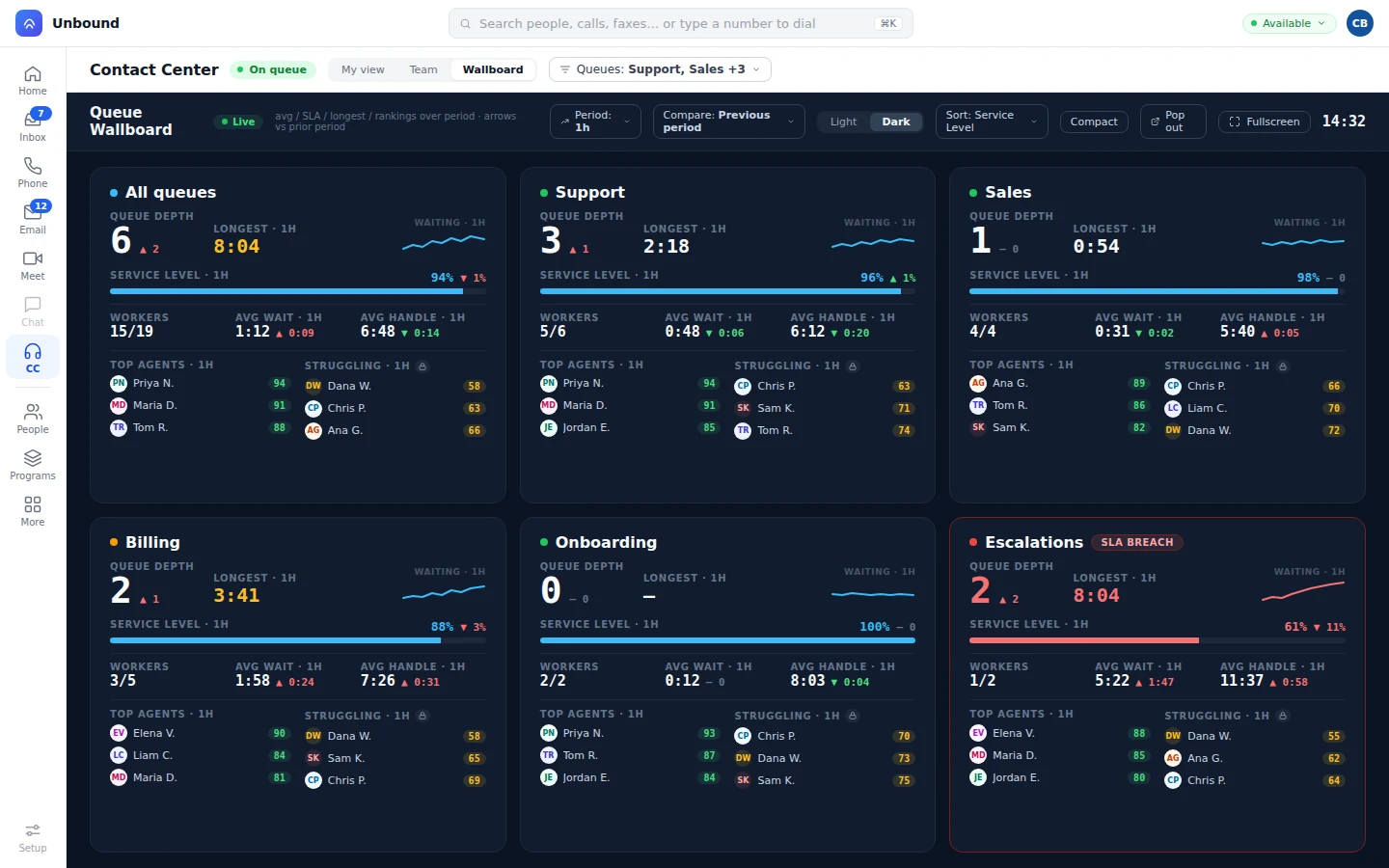1389x868 pixels.
Task: Open Queues Support, Sales +3 filter
Action: point(660,69)
